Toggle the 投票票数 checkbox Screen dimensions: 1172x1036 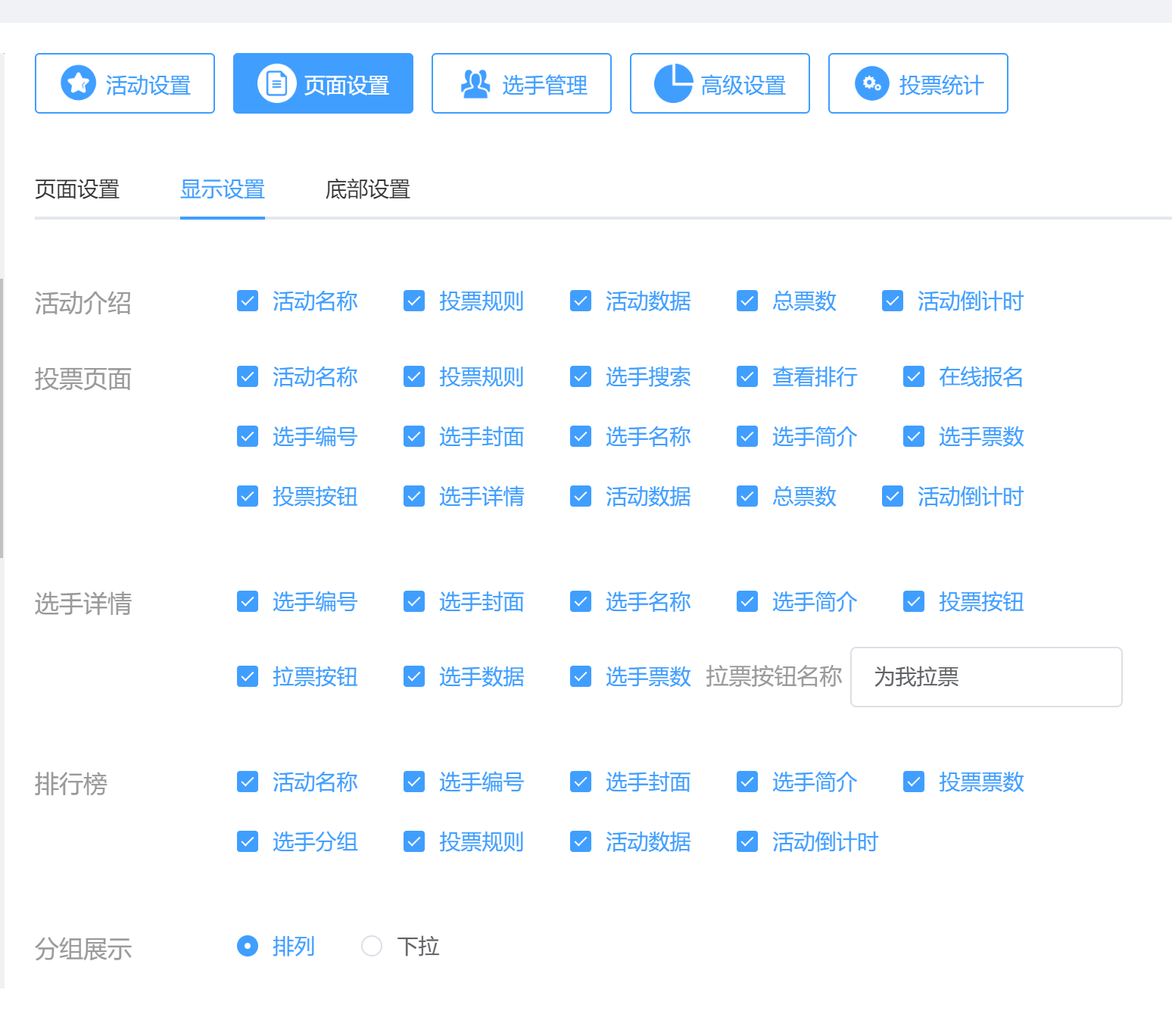(914, 782)
